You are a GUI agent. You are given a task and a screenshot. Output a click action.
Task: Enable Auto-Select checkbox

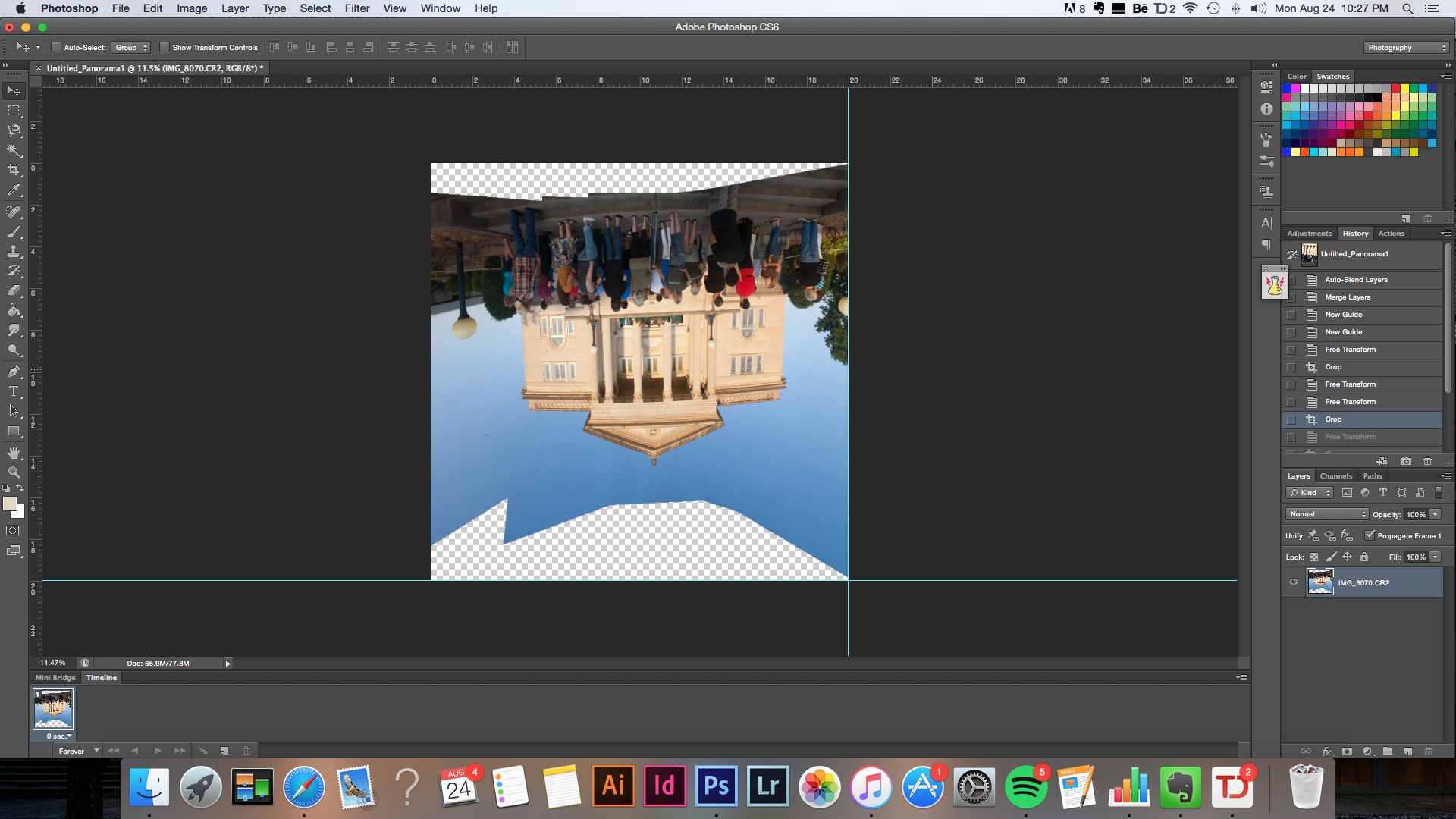[56, 47]
